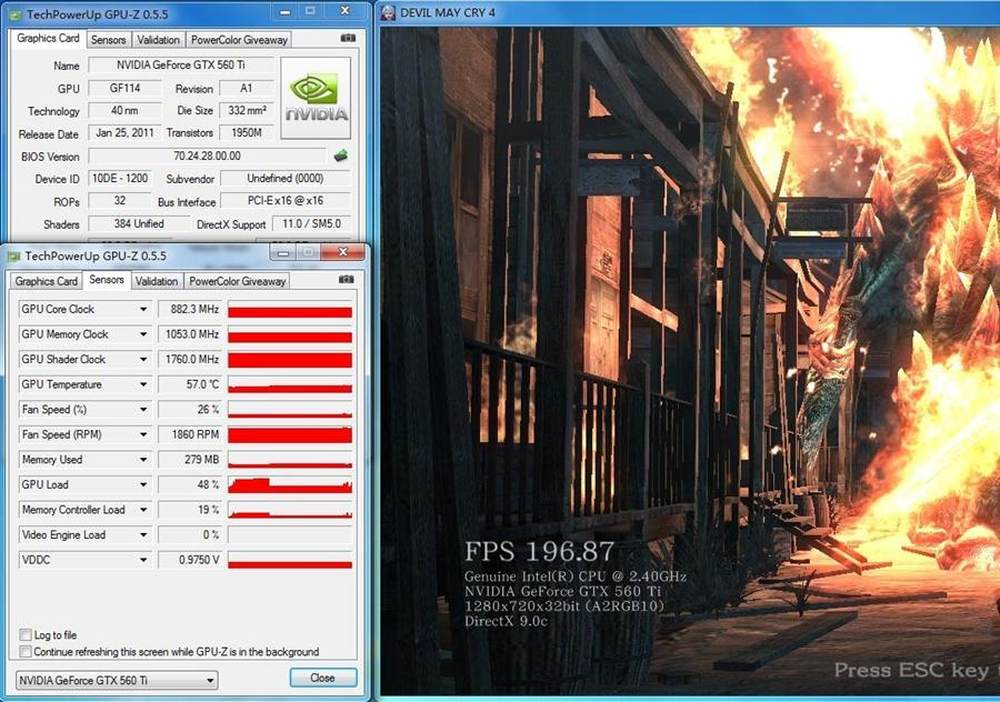Click the Name field showing NVIDIA GeForce GTX 560 Ti
Viewport: 1000px width, 702px height.
[x=181, y=65]
